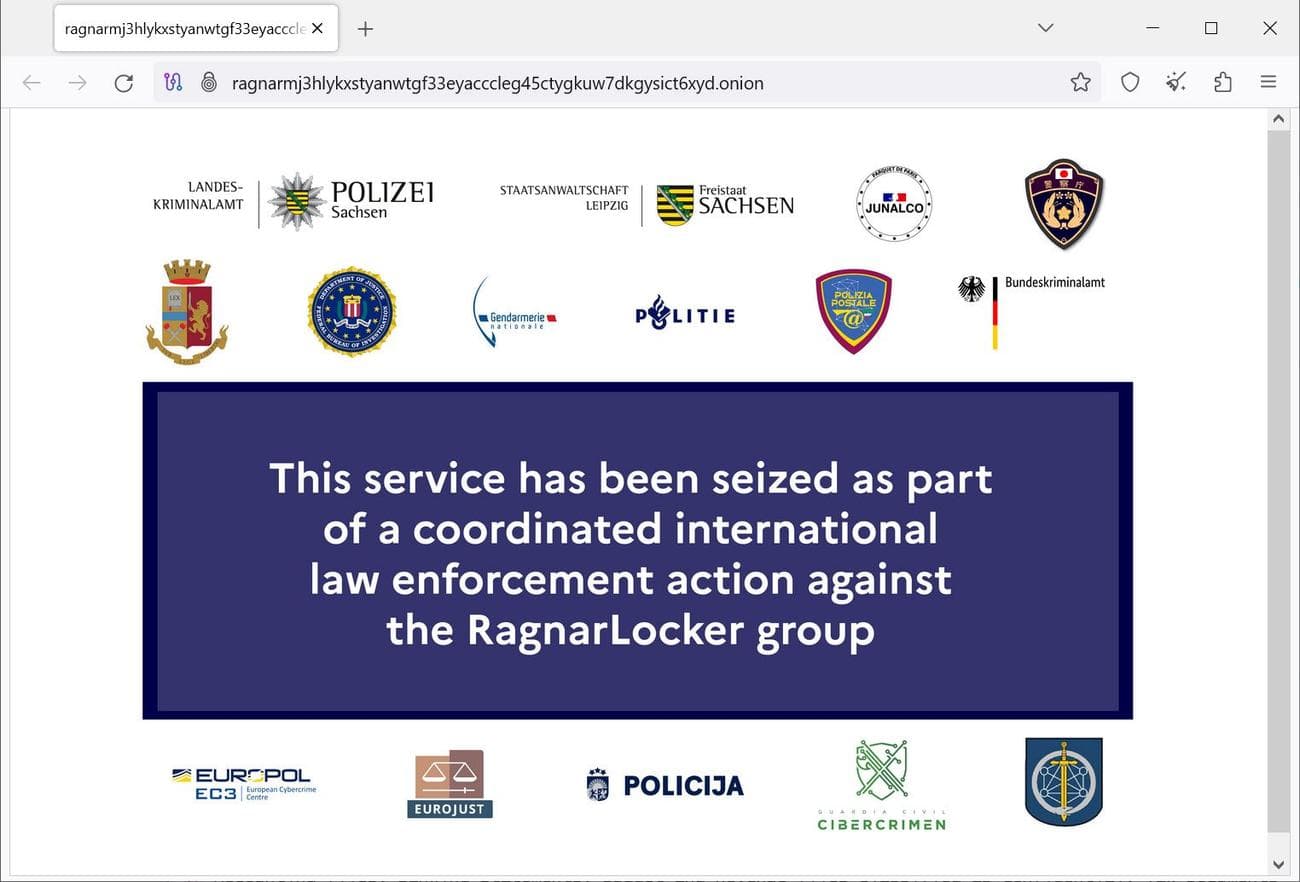Click the Latvian POLICIJA logo
The width and height of the screenshot is (1300, 882).
point(663,785)
